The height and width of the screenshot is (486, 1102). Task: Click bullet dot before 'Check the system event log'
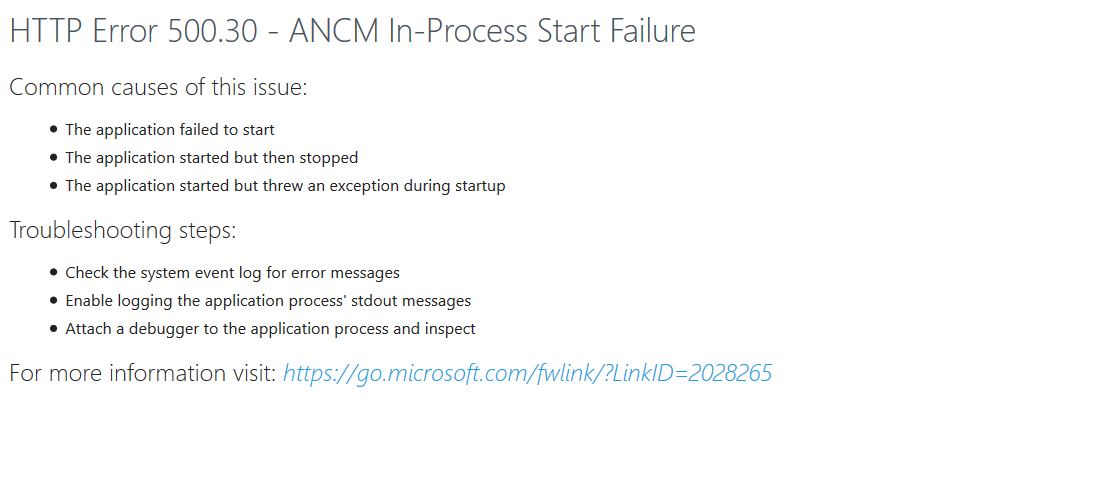[54, 272]
